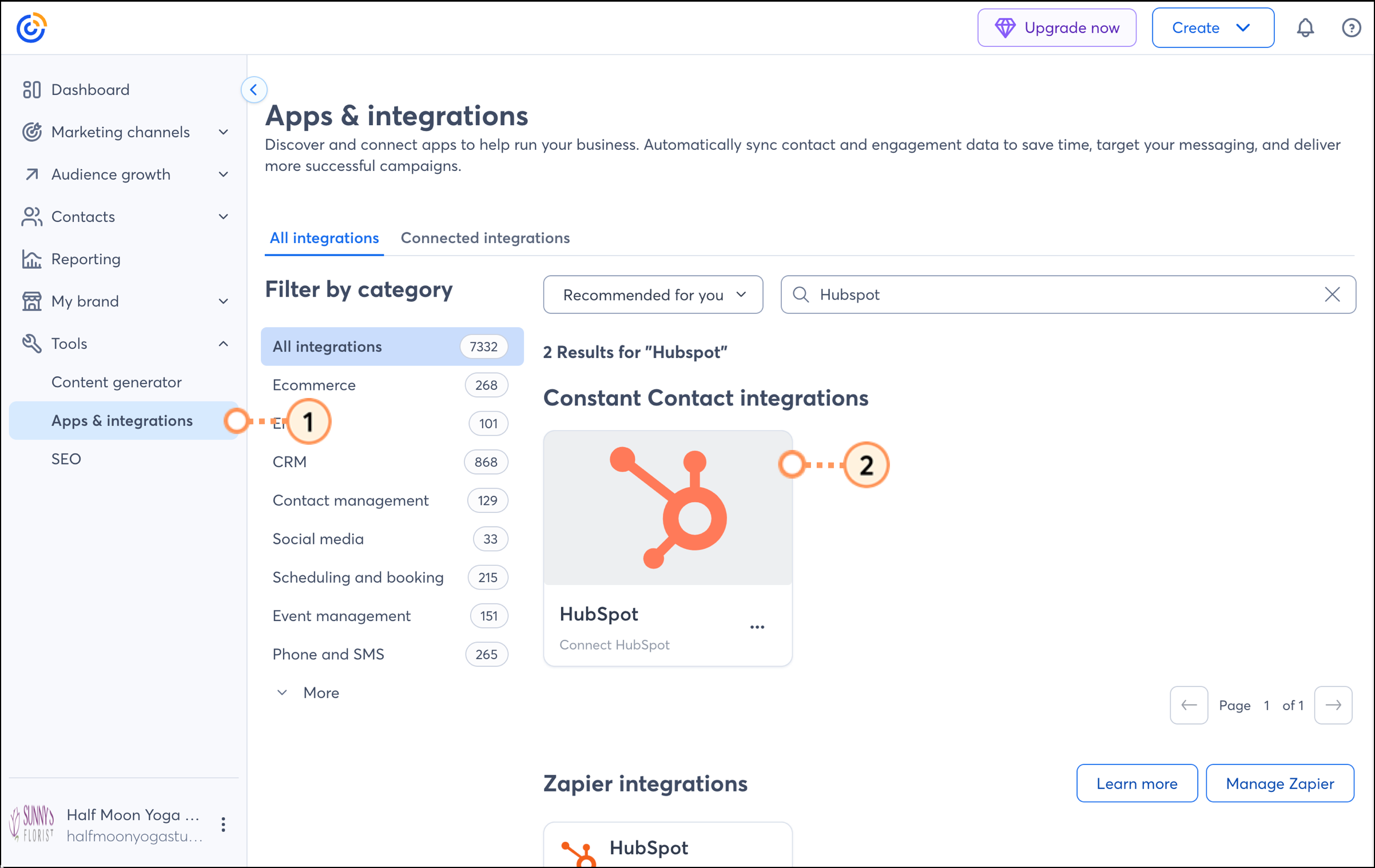Filter by Contact management category
The image size is (1375, 868).
[392, 500]
